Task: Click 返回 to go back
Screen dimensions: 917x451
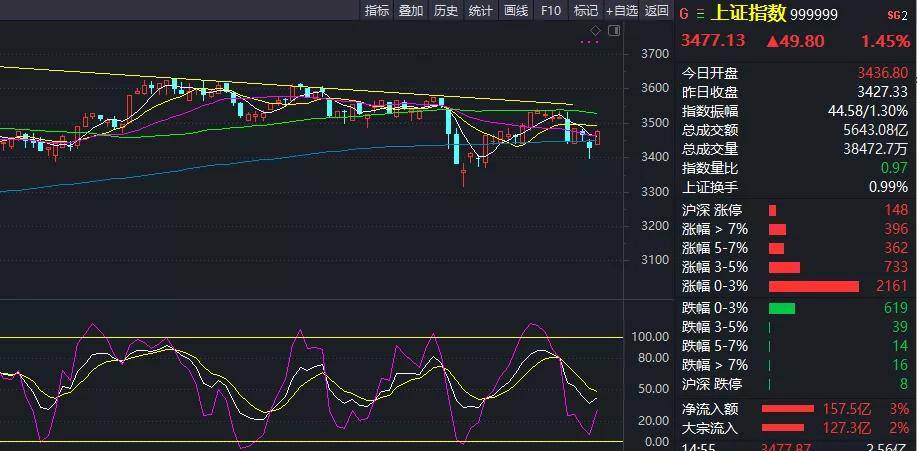Action: click(657, 11)
